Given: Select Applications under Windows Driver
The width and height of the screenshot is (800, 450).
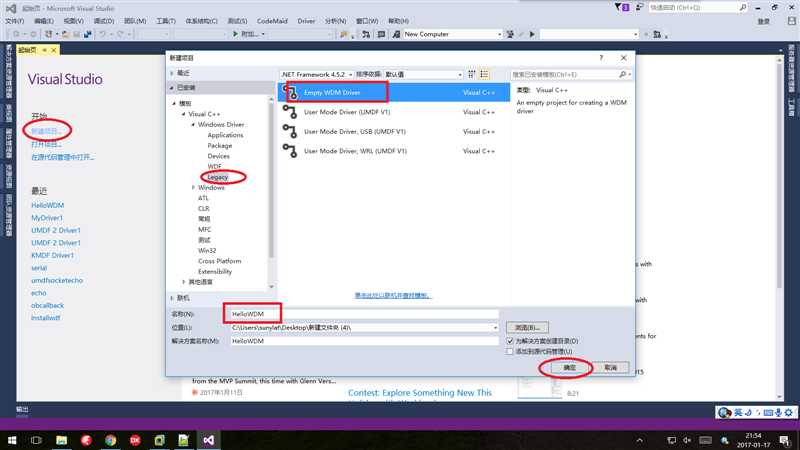Looking at the screenshot, I should [225, 135].
